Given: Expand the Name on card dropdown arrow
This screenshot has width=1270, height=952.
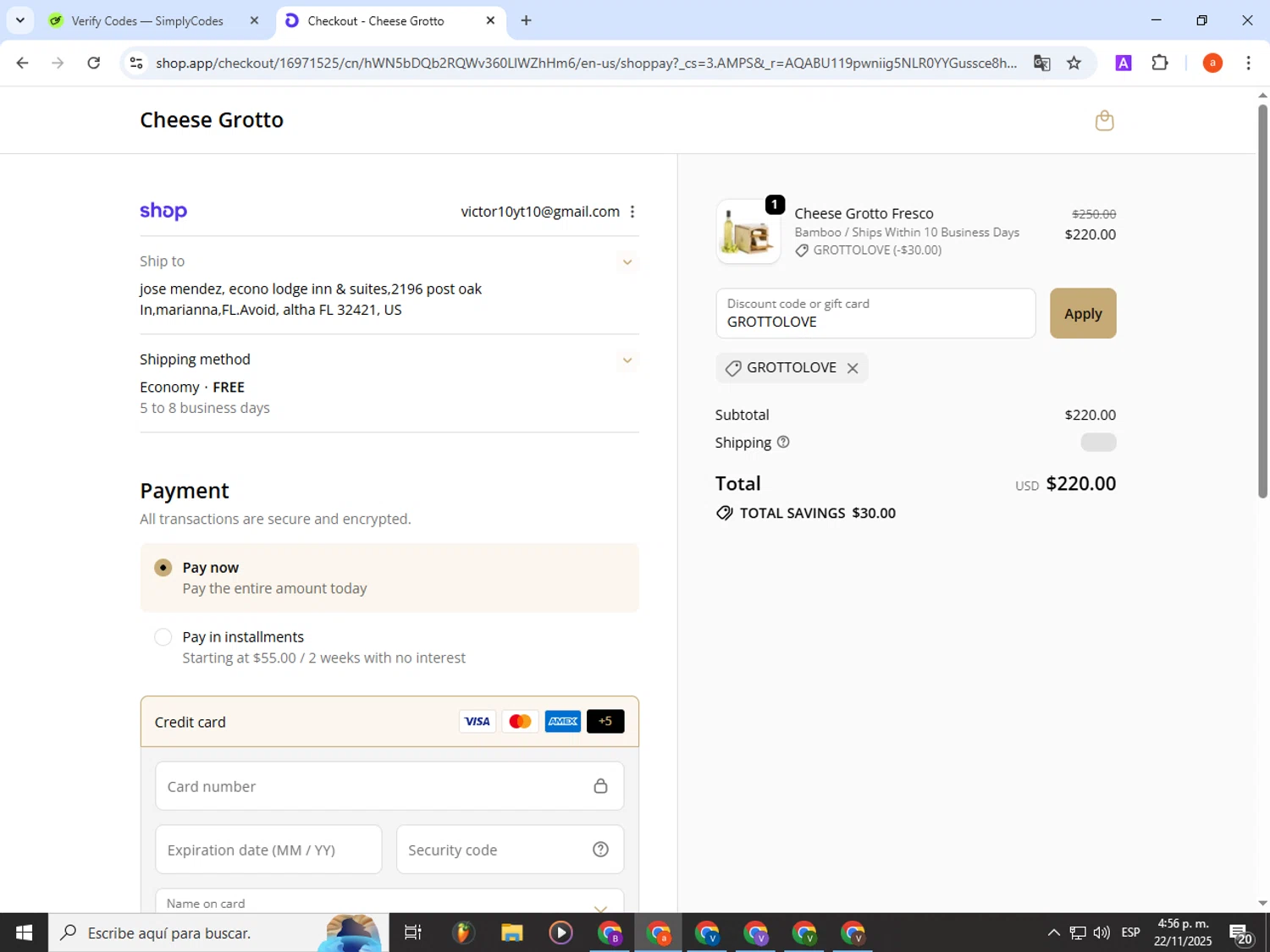Looking at the screenshot, I should pos(600,907).
